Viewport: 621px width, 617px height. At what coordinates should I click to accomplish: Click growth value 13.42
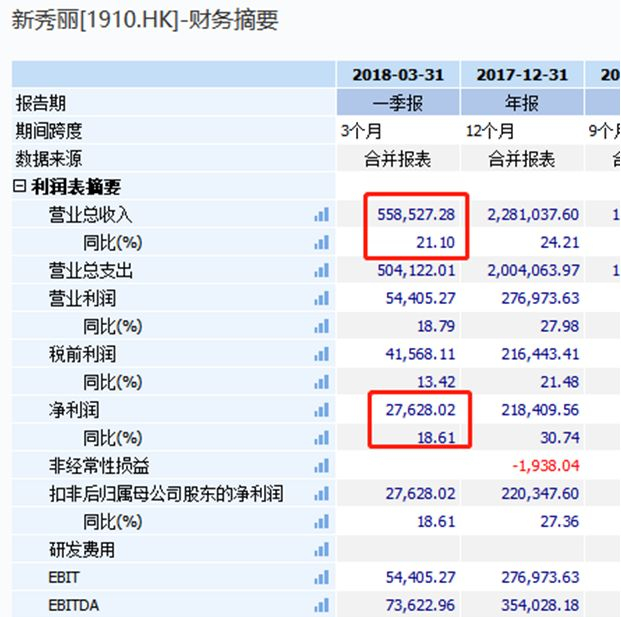[436, 382]
